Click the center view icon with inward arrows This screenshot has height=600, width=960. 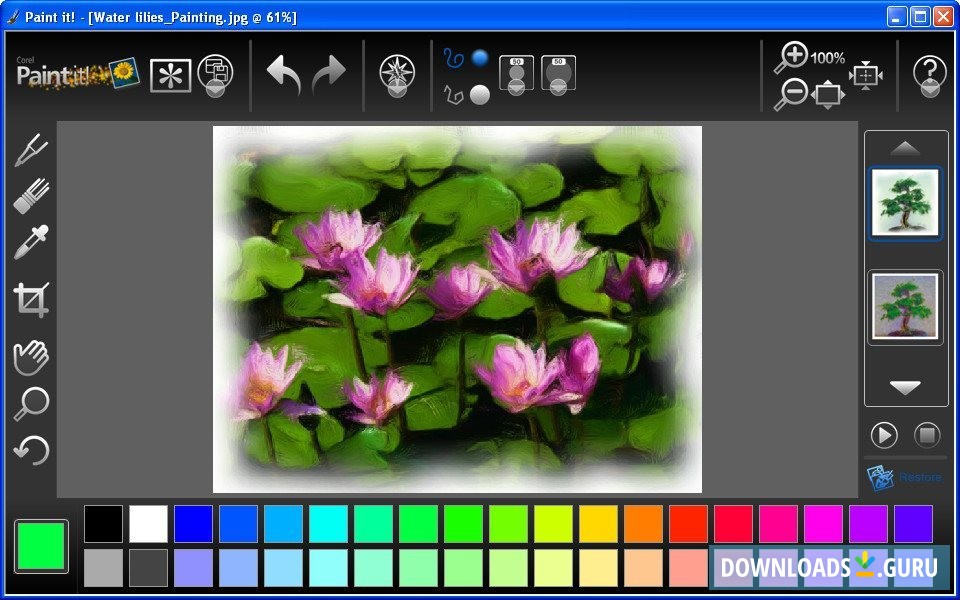[x=866, y=75]
